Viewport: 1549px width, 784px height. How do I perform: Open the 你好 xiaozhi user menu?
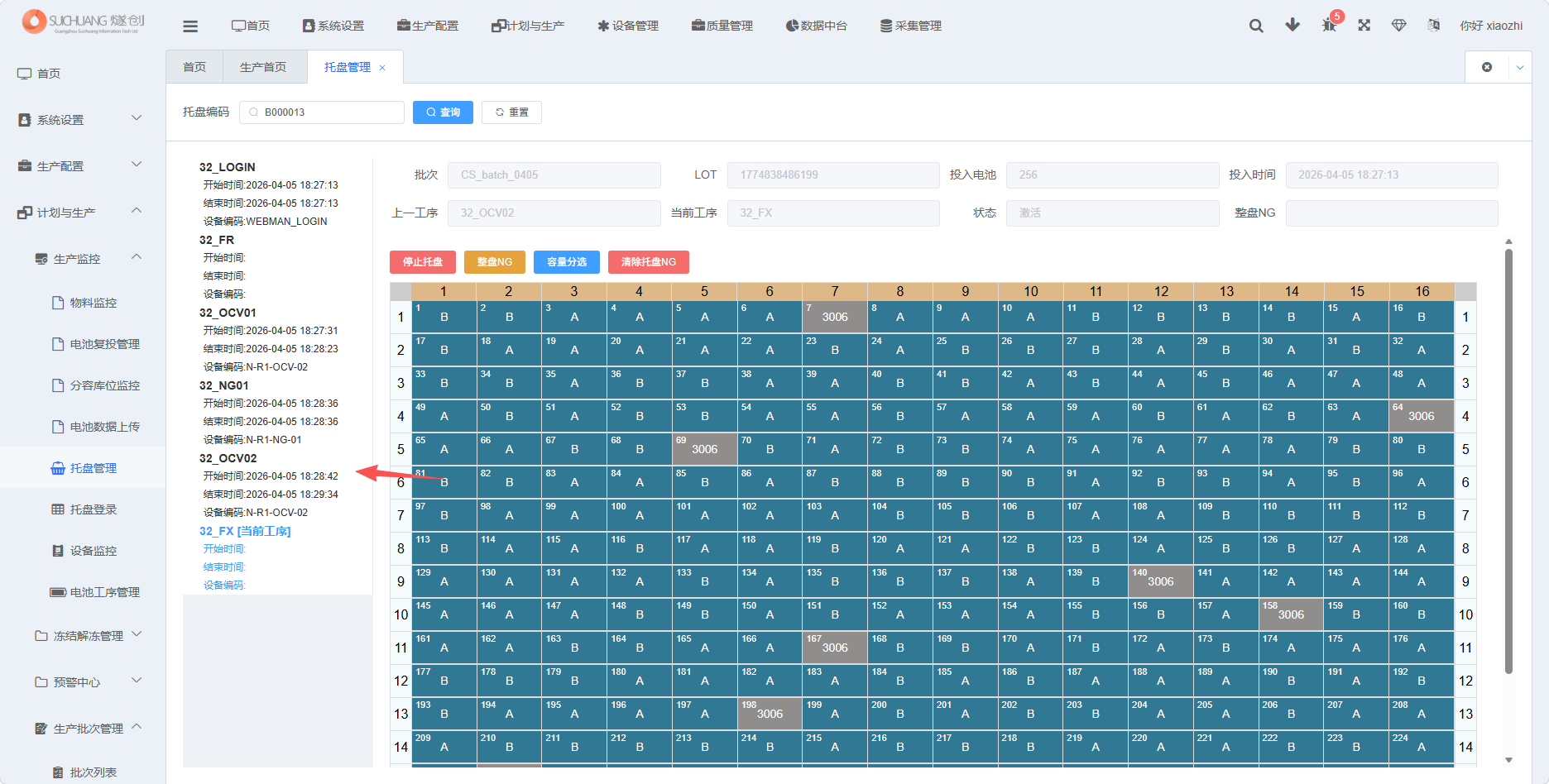click(1491, 26)
